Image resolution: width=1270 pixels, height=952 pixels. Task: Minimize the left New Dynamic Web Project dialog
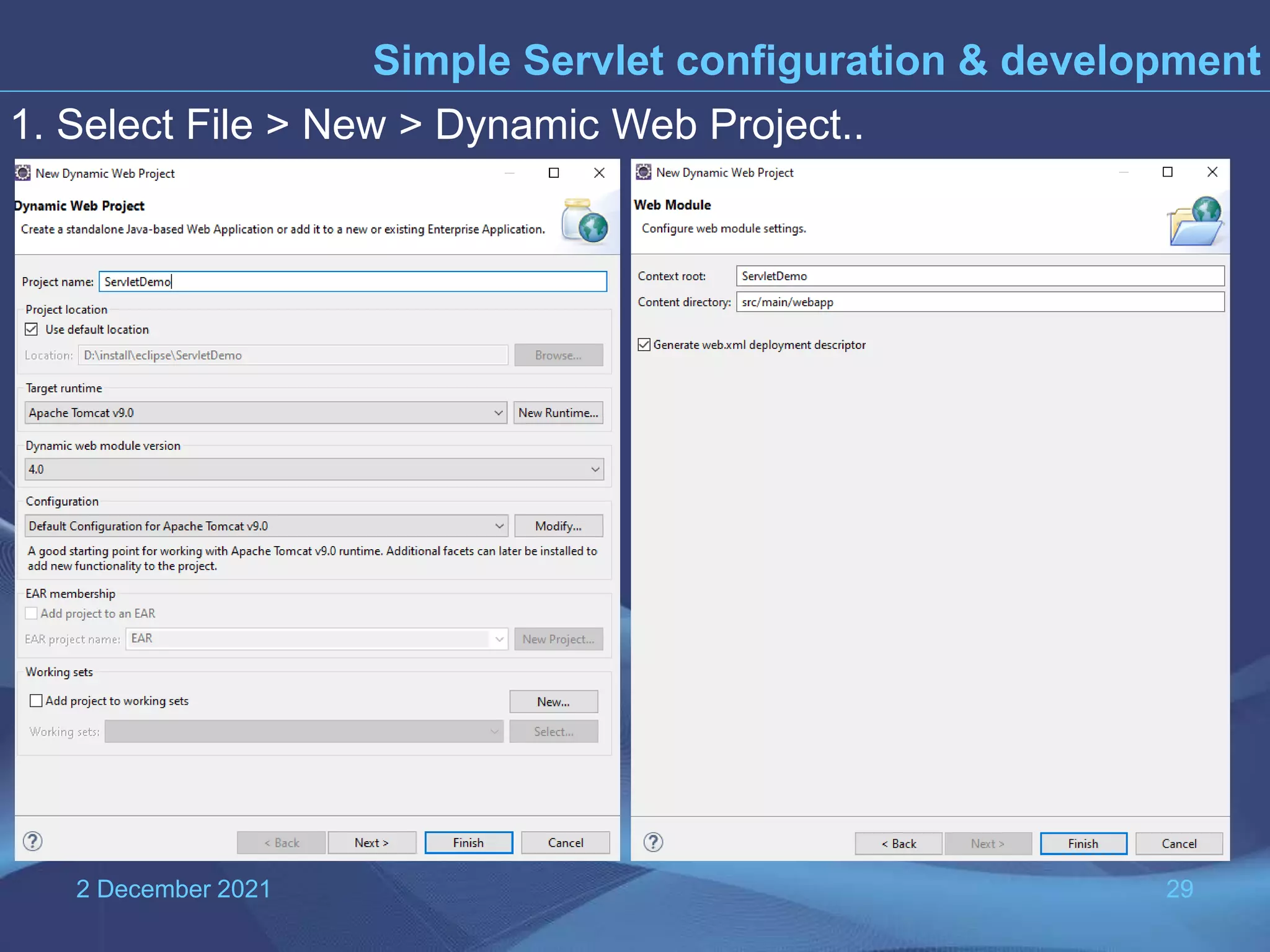510,174
